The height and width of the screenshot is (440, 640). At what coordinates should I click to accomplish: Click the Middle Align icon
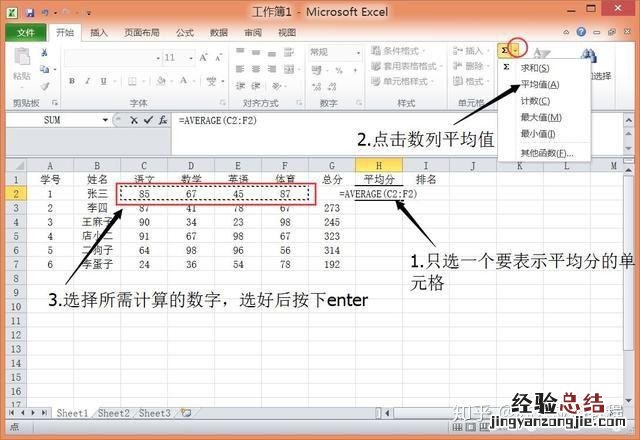click(x=256, y=52)
